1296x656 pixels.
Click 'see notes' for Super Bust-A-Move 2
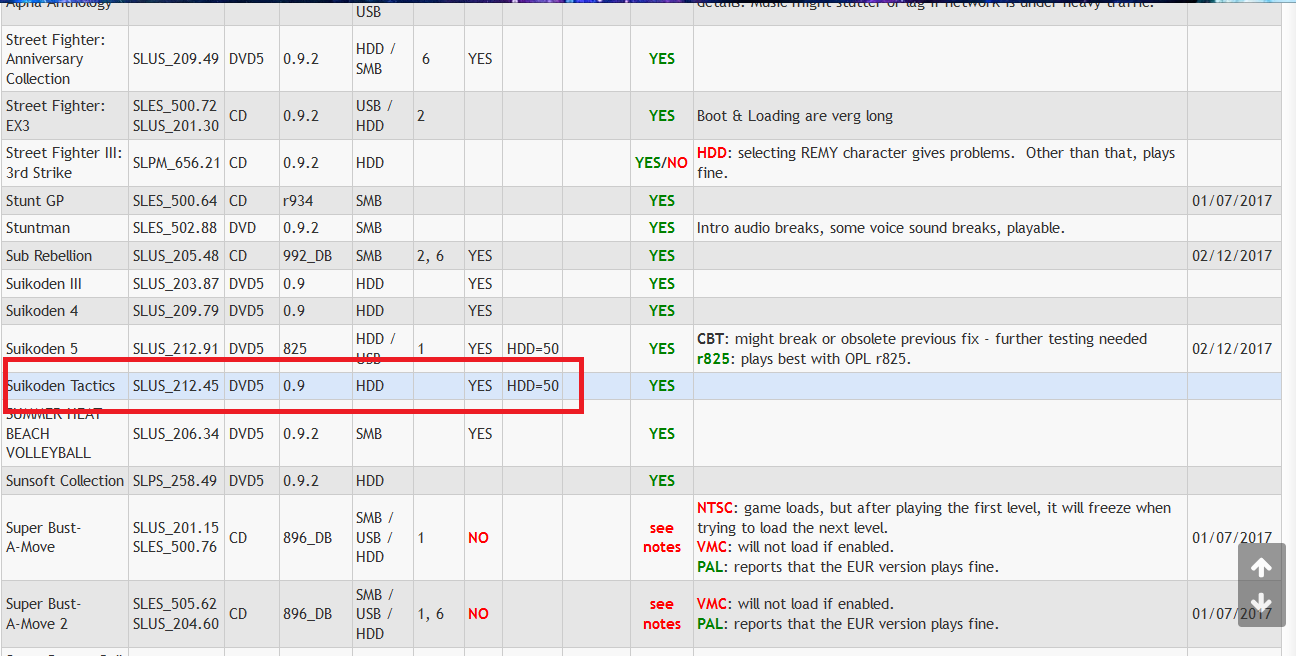(x=661, y=613)
